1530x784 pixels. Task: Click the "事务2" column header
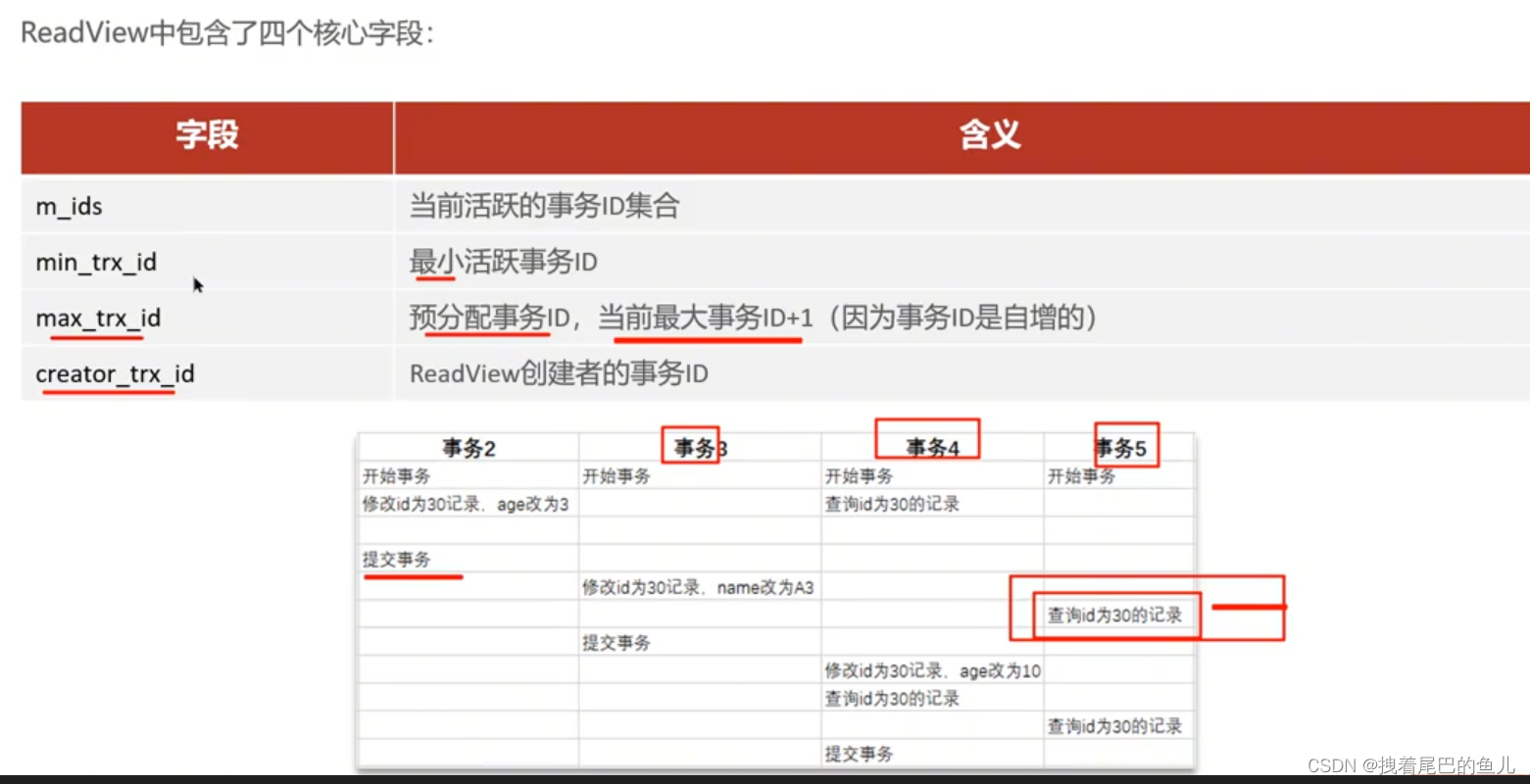pyautogui.click(x=469, y=448)
